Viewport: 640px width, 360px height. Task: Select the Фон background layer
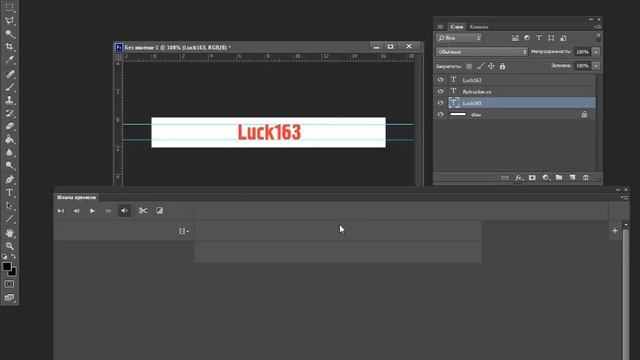[521, 114]
